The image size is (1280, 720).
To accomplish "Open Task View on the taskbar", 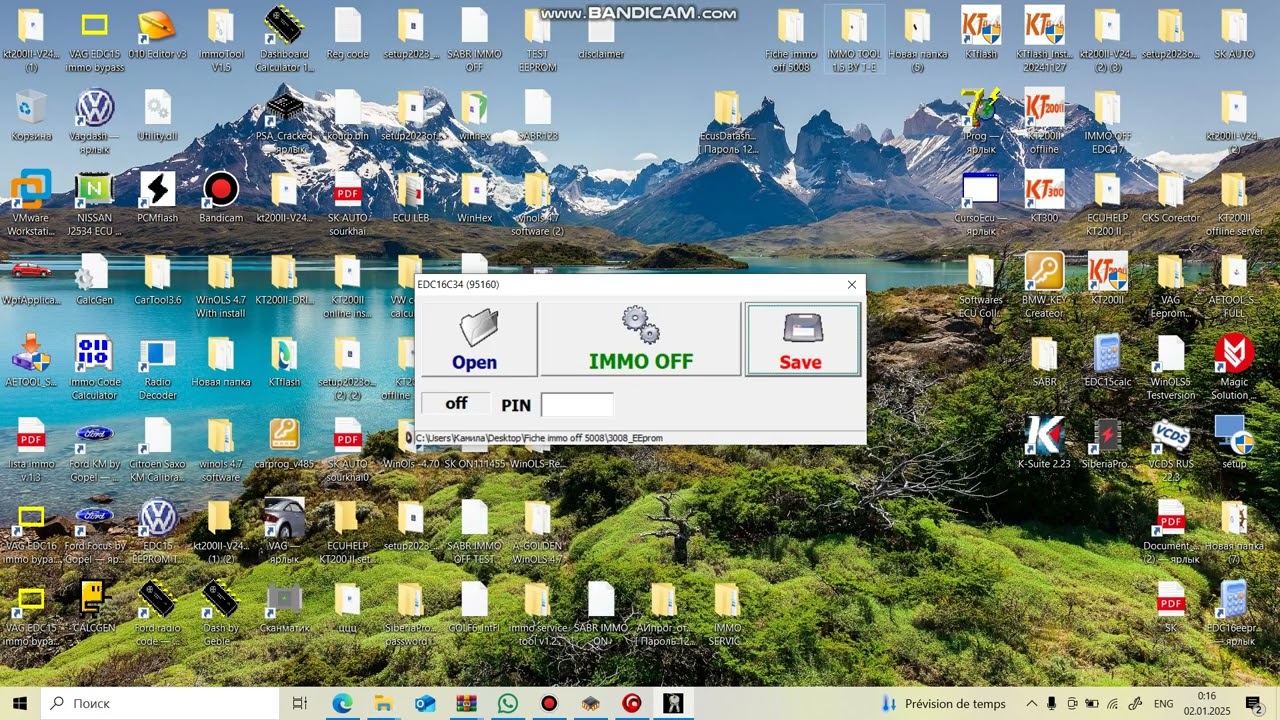I will pos(299,703).
